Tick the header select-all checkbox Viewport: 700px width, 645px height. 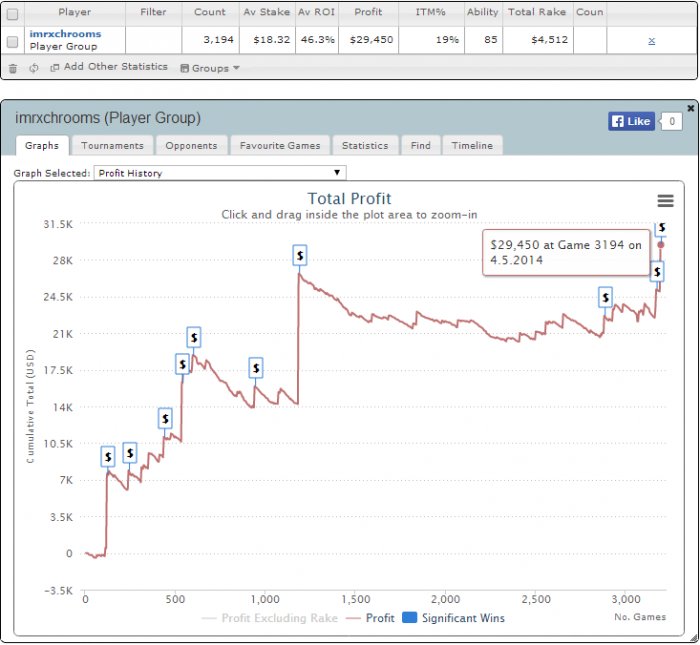(x=12, y=14)
